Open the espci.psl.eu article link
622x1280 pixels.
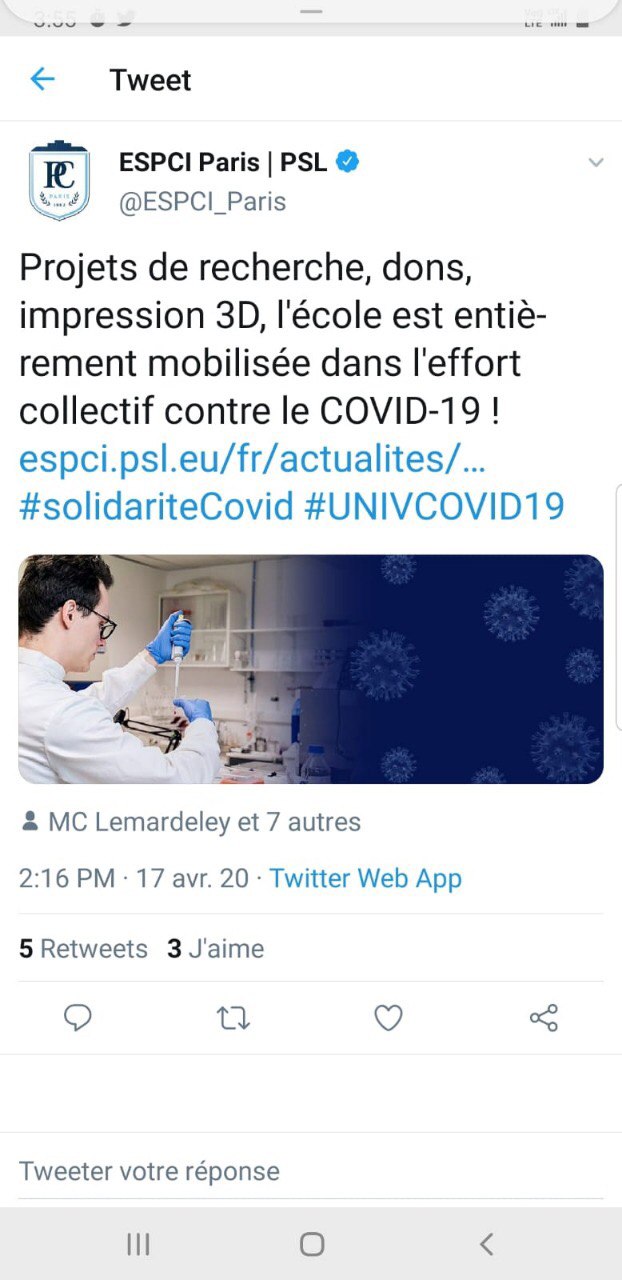(252, 460)
